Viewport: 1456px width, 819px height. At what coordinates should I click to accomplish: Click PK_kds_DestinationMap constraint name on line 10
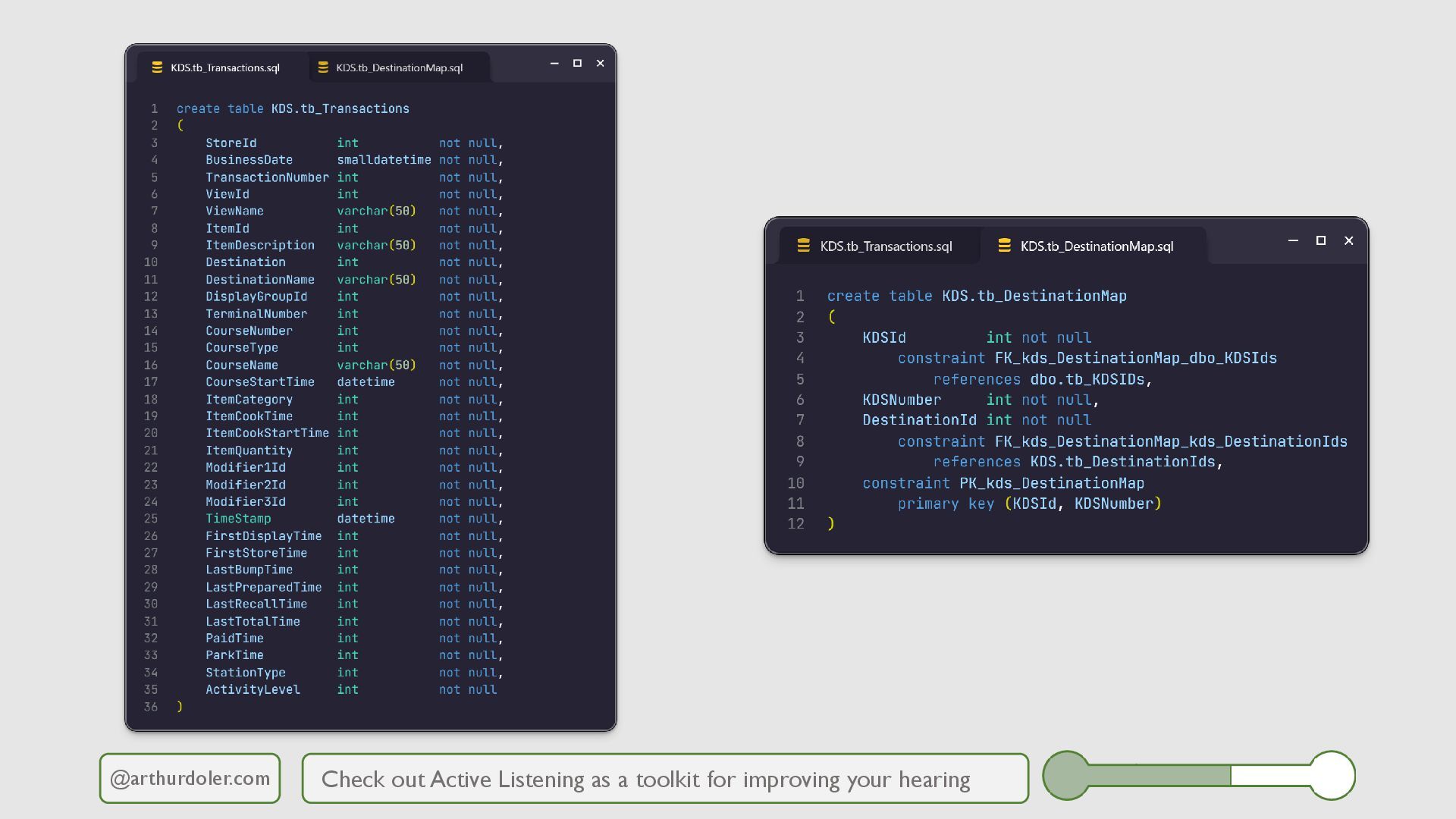1051,483
